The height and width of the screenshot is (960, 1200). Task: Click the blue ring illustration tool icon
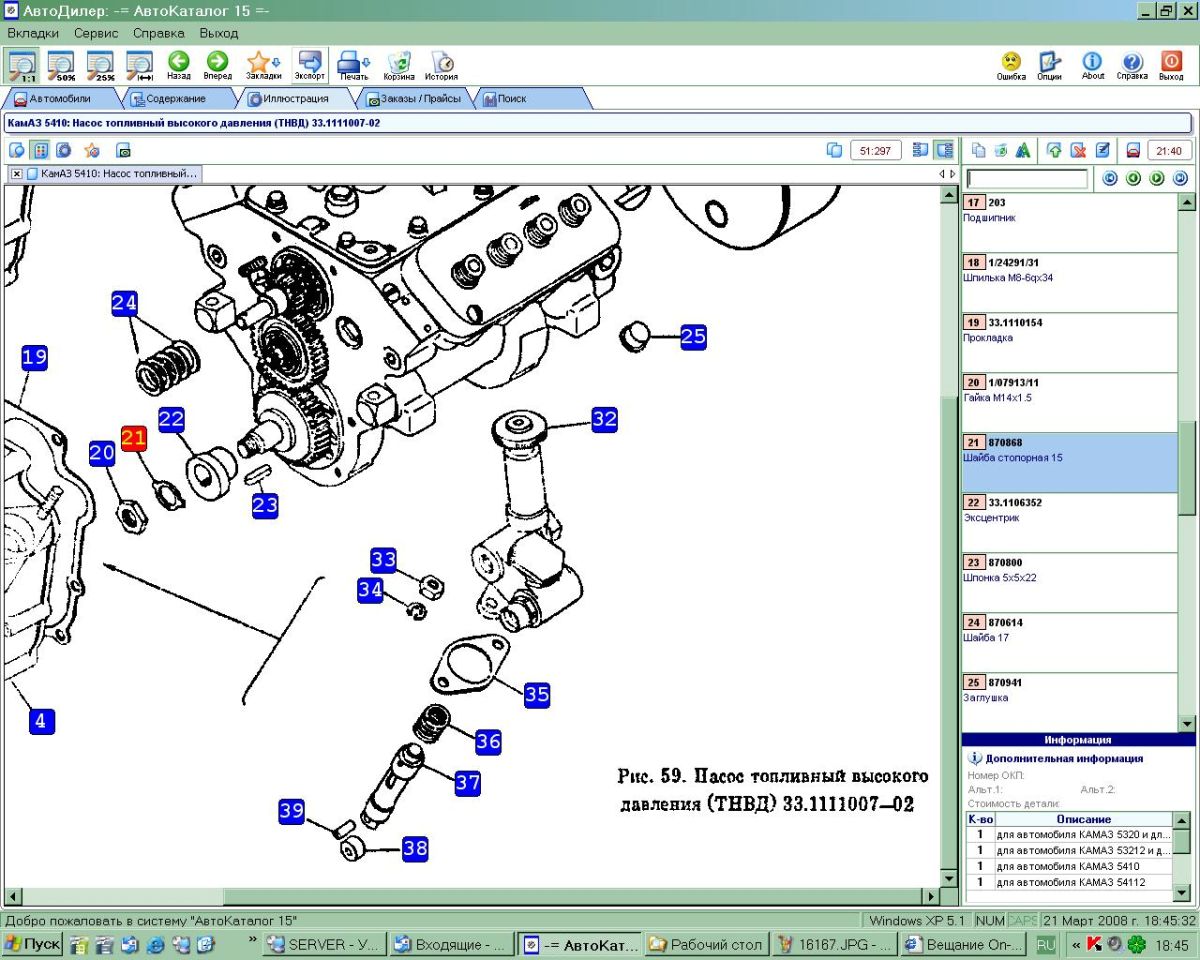click(x=65, y=150)
